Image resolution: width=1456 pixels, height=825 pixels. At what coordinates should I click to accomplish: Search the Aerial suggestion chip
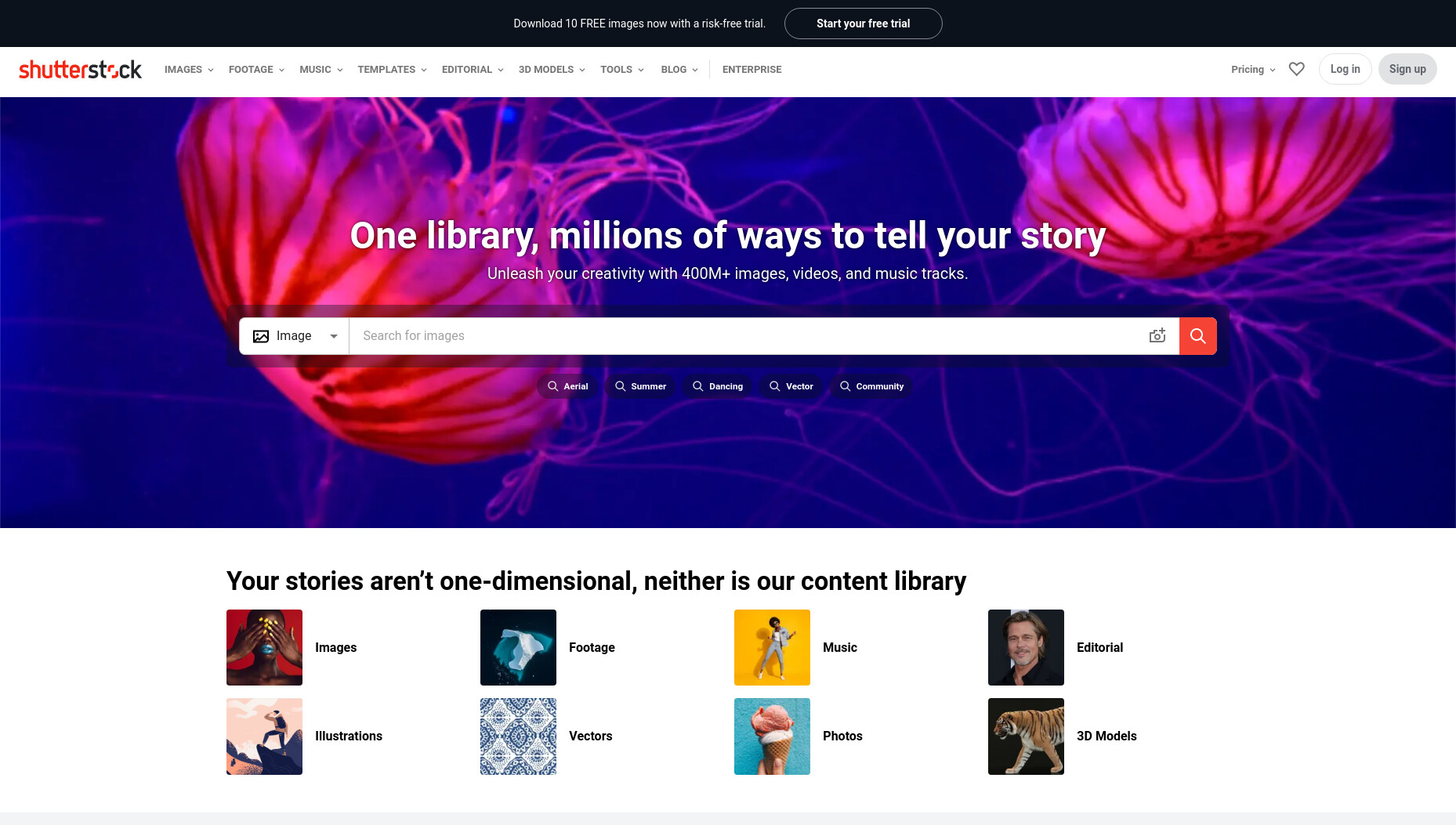point(567,386)
